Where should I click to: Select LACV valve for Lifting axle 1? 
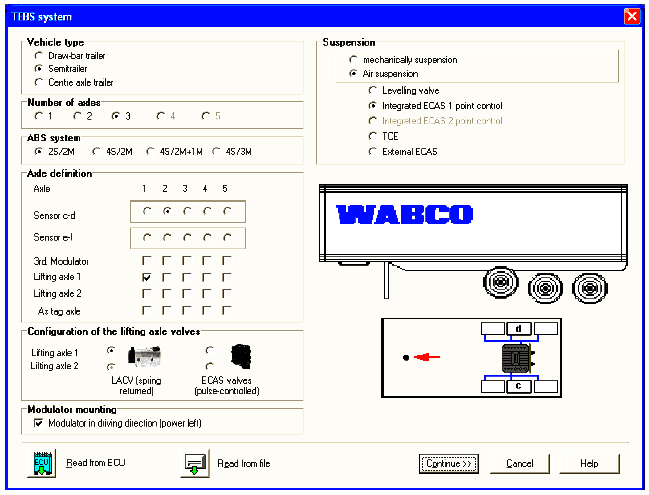pyautogui.click(x=111, y=351)
